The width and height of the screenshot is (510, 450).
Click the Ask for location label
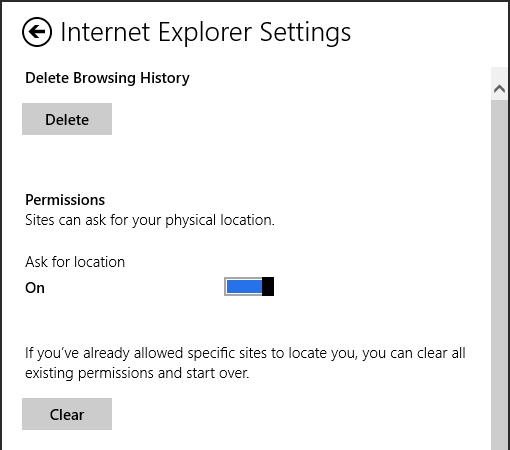[x=75, y=262]
